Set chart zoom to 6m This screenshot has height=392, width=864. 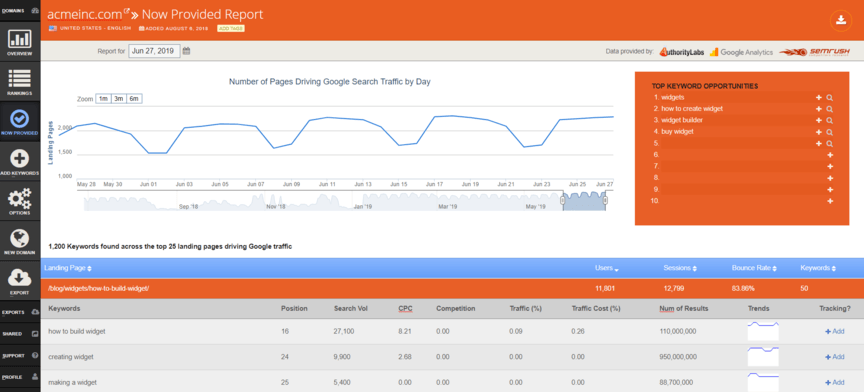tap(134, 99)
